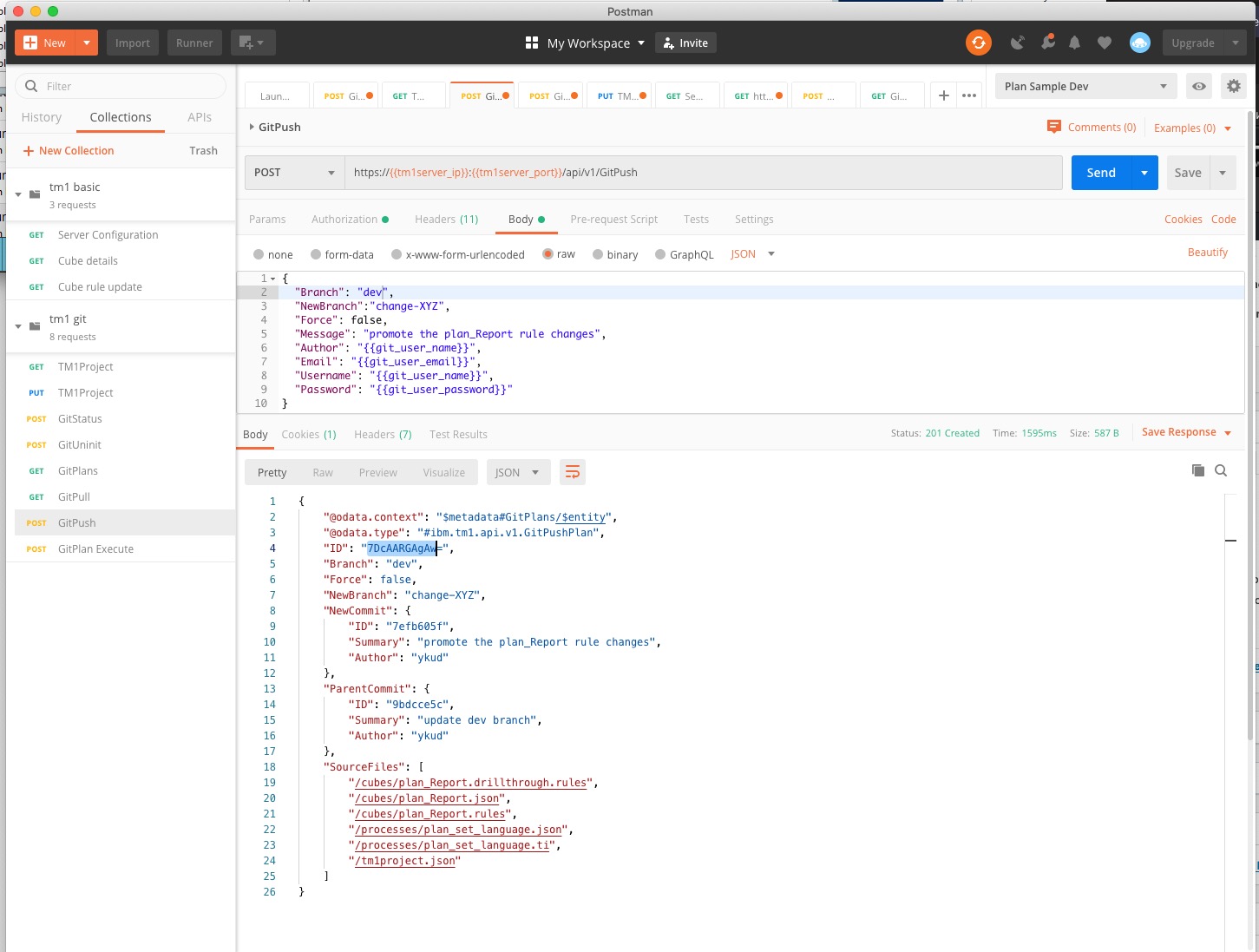Open the Tests tab
The height and width of the screenshot is (952, 1259).
pos(696,220)
